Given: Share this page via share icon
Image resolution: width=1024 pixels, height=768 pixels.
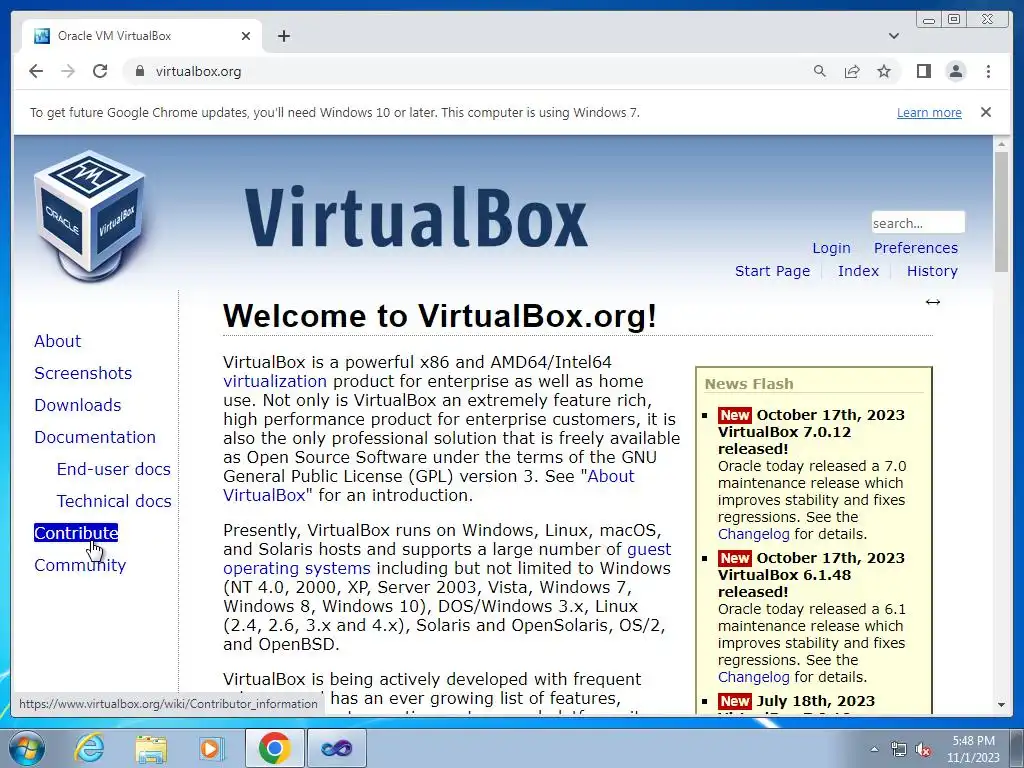Looking at the screenshot, I should (x=852, y=71).
